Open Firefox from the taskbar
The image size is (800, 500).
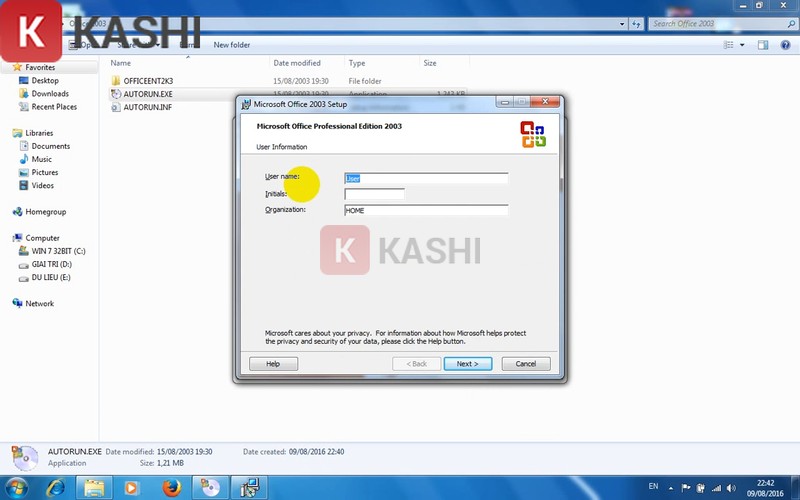point(170,487)
